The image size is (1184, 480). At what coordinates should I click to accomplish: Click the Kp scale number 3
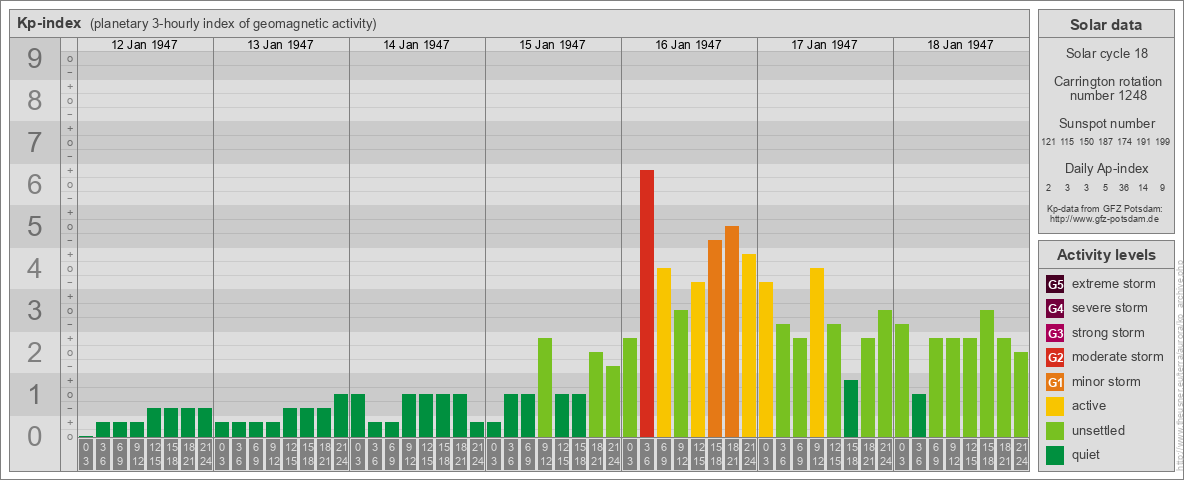click(35, 310)
